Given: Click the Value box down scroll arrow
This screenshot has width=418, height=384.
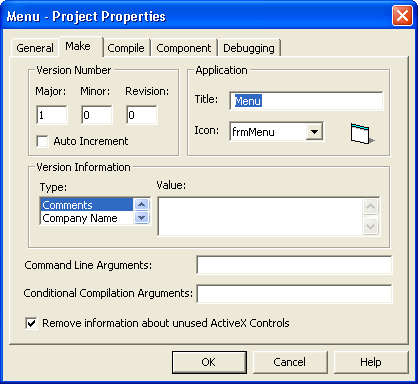Looking at the screenshot, I should click(x=370, y=226).
